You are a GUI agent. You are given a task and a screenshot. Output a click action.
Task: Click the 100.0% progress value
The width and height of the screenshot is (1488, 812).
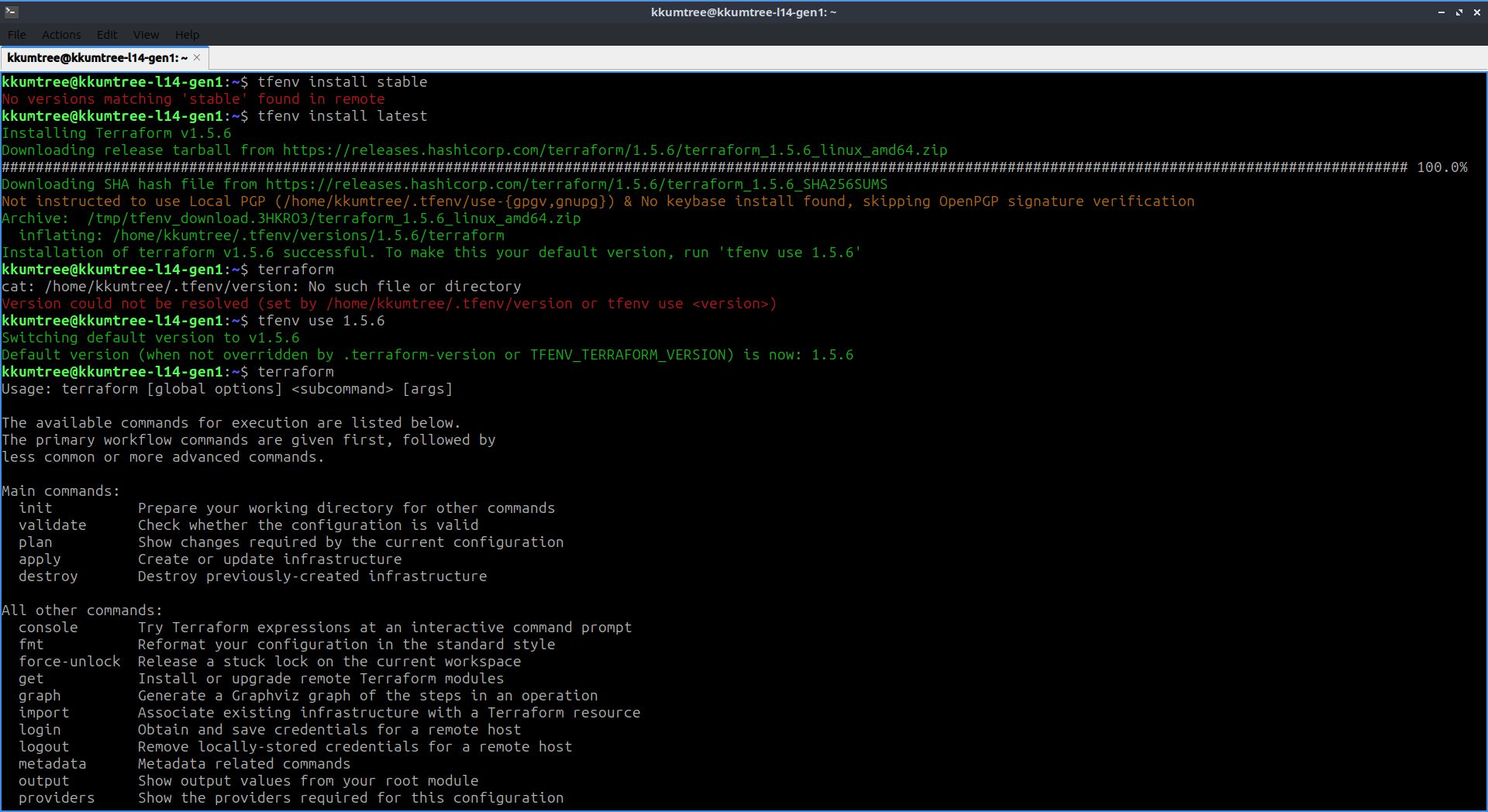pyautogui.click(x=1441, y=167)
